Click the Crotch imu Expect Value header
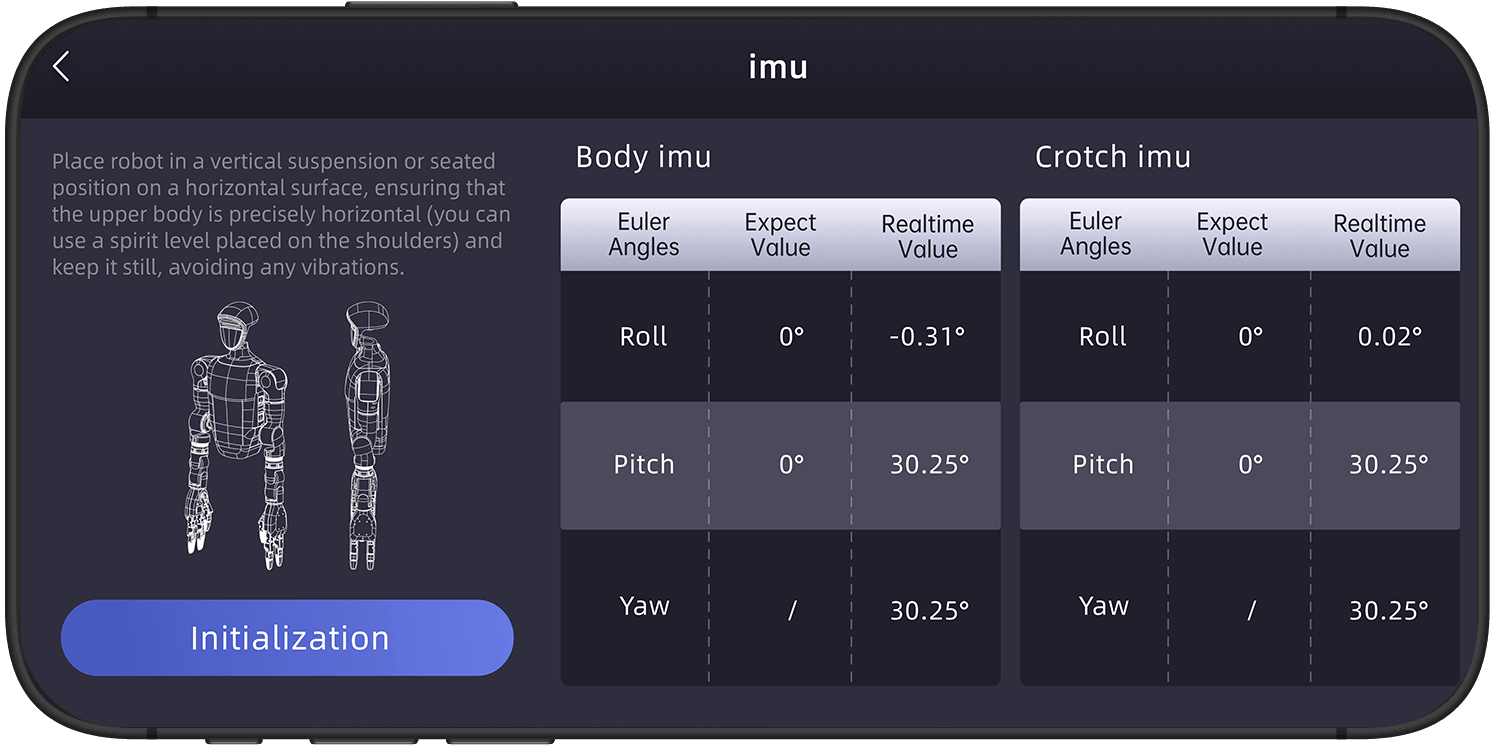Screen dimensions: 1498x746 click(1233, 234)
